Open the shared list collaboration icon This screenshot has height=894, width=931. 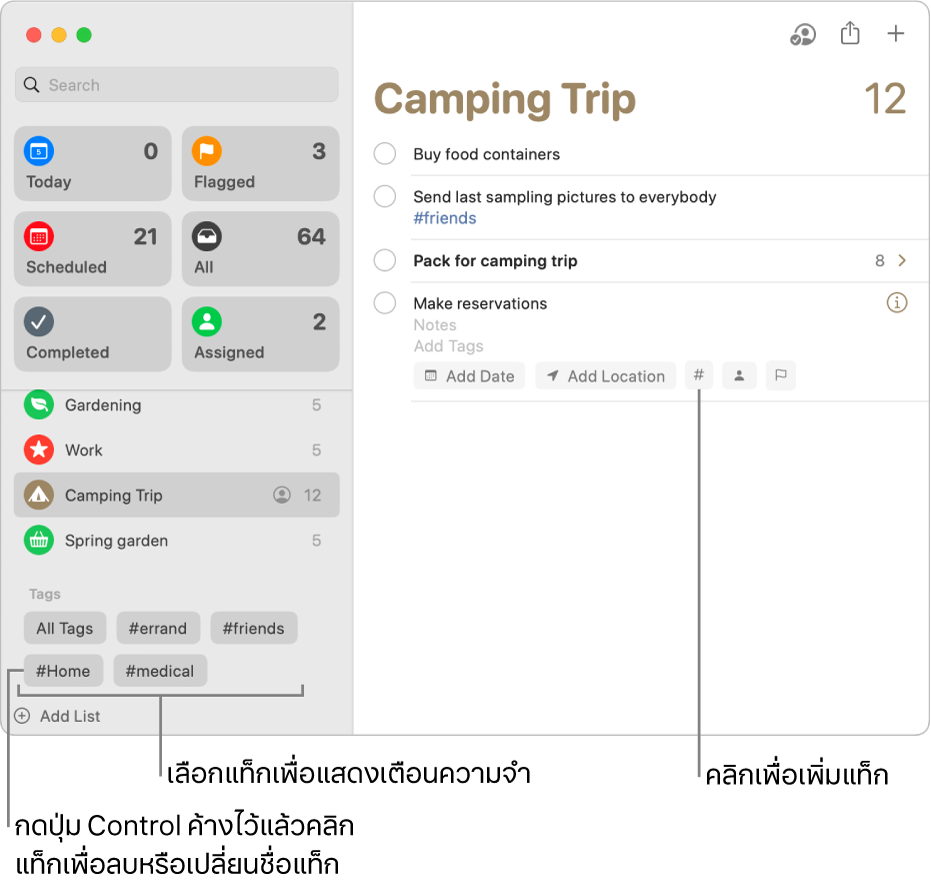pyautogui.click(x=802, y=35)
